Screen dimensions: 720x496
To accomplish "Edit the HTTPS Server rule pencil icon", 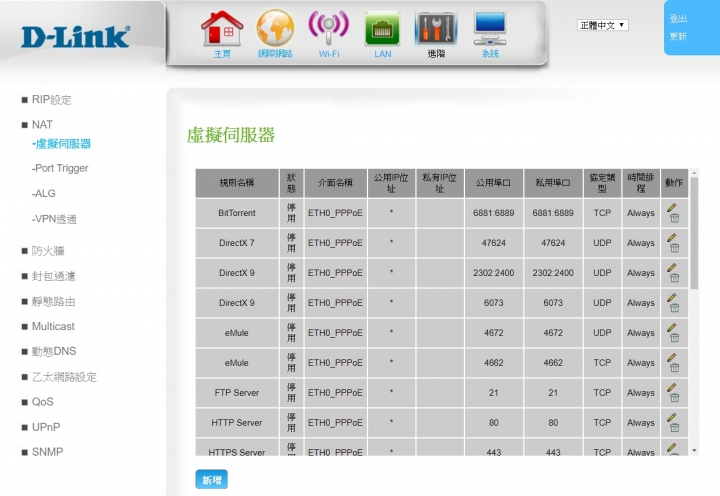I will 672,447.
